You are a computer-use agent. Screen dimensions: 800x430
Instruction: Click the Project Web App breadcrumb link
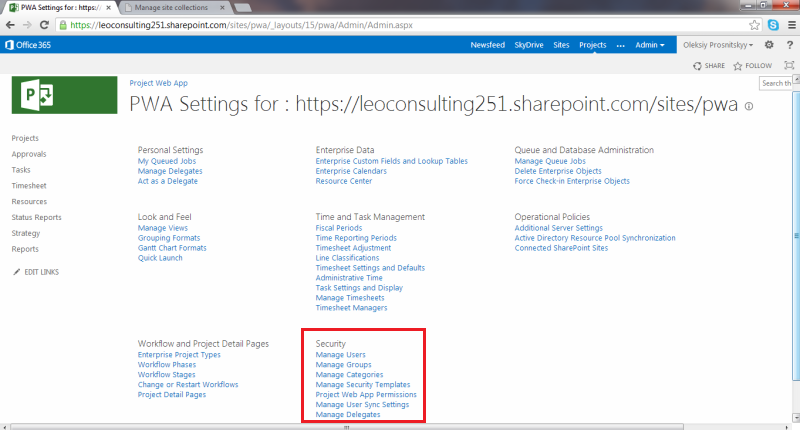[x=158, y=83]
